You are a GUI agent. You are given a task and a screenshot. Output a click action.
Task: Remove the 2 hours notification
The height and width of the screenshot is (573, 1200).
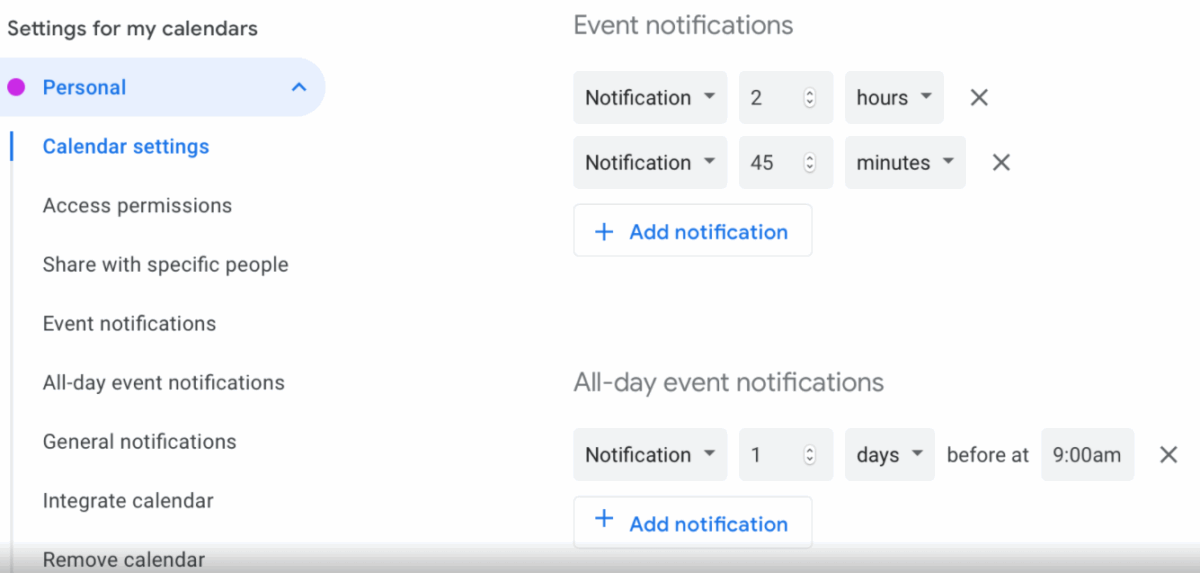click(x=979, y=98)
